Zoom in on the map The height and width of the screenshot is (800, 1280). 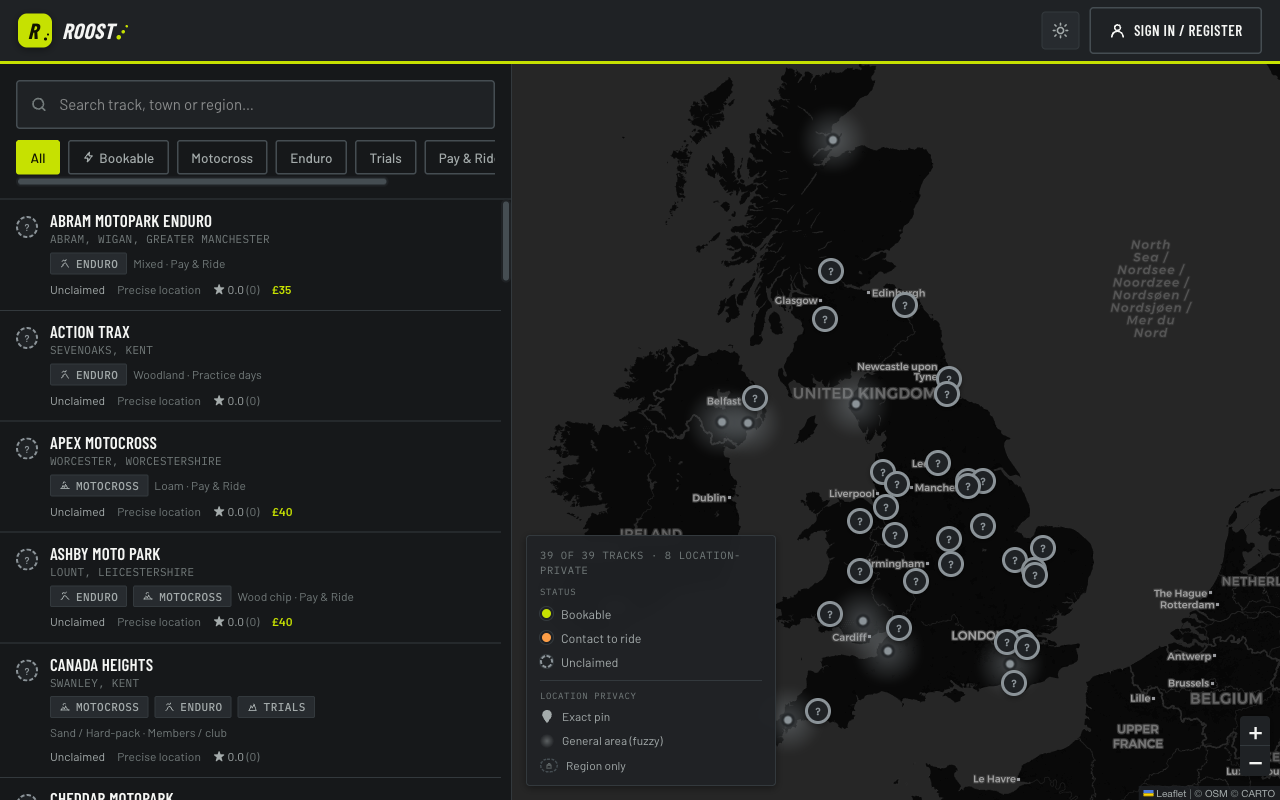click(1255, 733)
